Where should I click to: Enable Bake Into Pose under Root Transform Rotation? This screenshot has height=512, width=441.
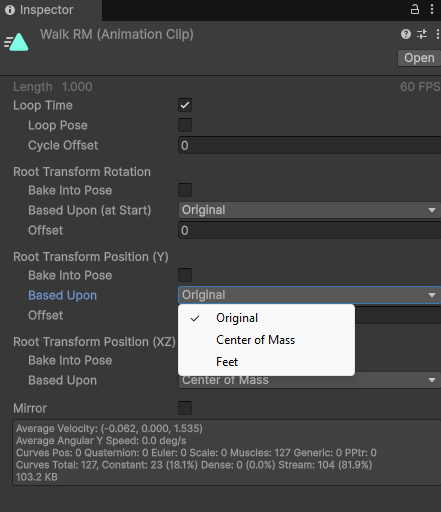pos(185,190)
